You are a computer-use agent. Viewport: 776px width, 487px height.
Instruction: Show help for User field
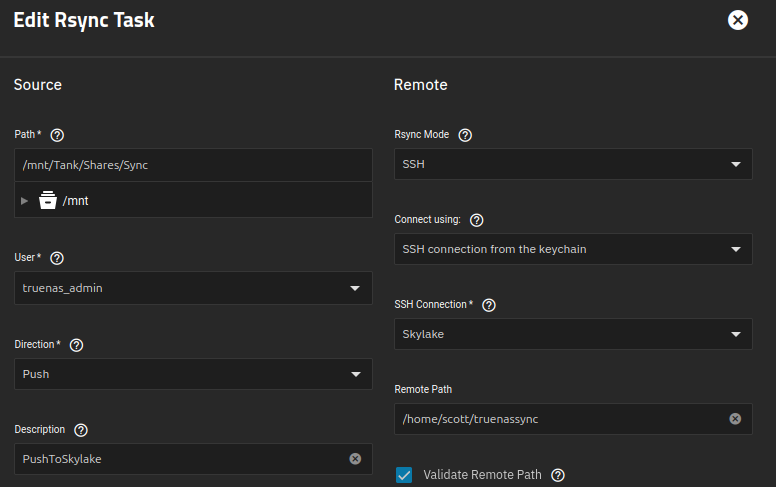click(x=57, y=258)
